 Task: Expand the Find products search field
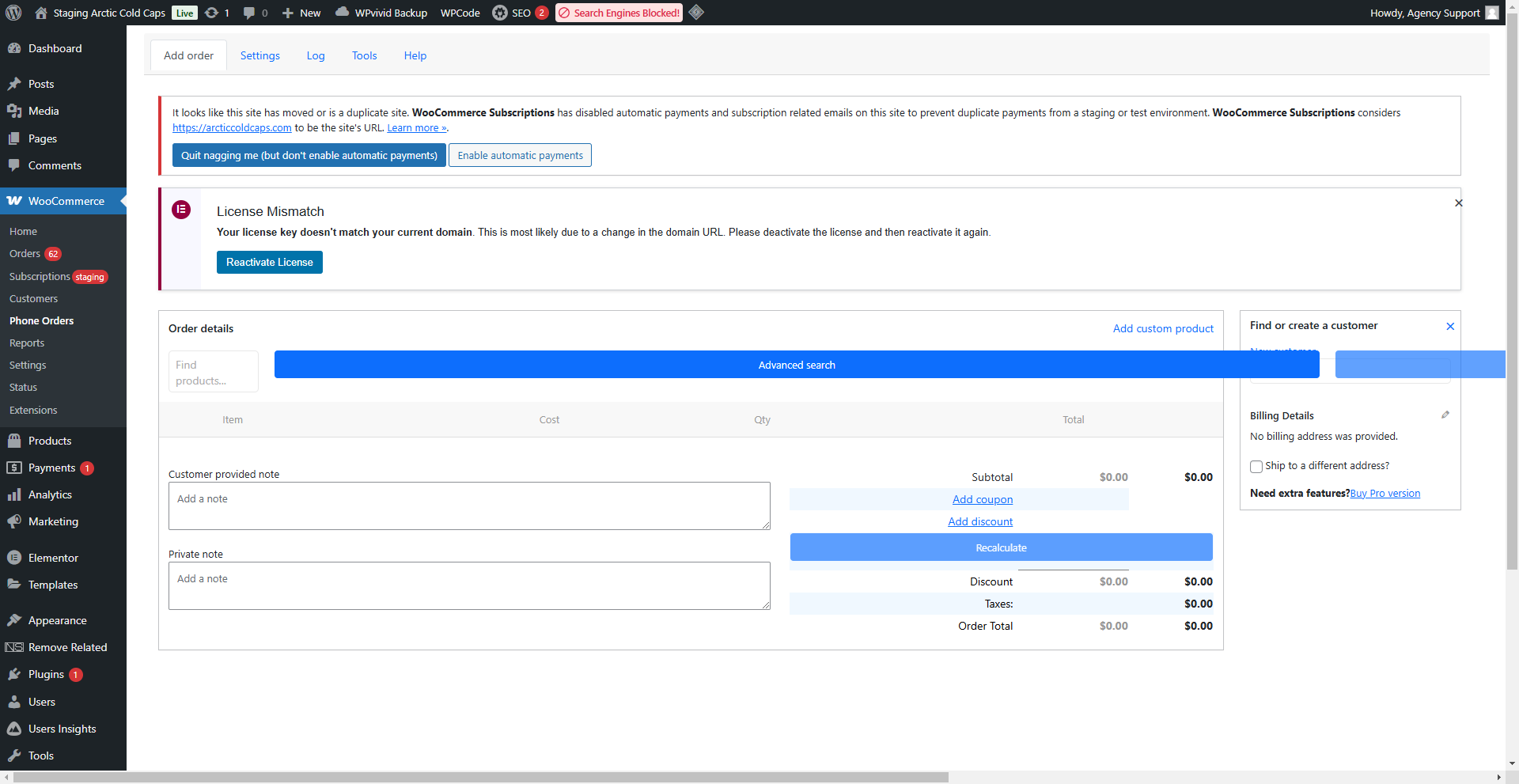click(x=213, y=372)
